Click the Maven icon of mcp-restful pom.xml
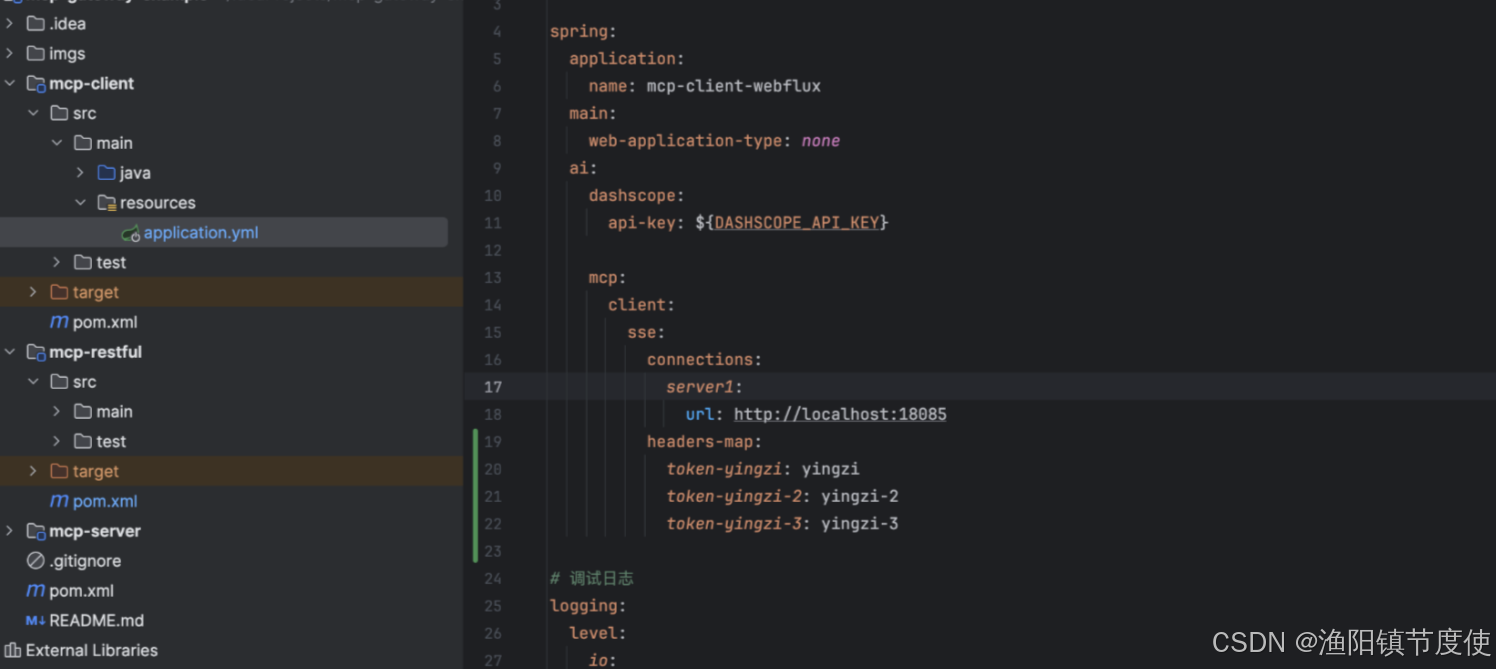The height and width of the screenshot is (669, 1496). click(59, 501)
